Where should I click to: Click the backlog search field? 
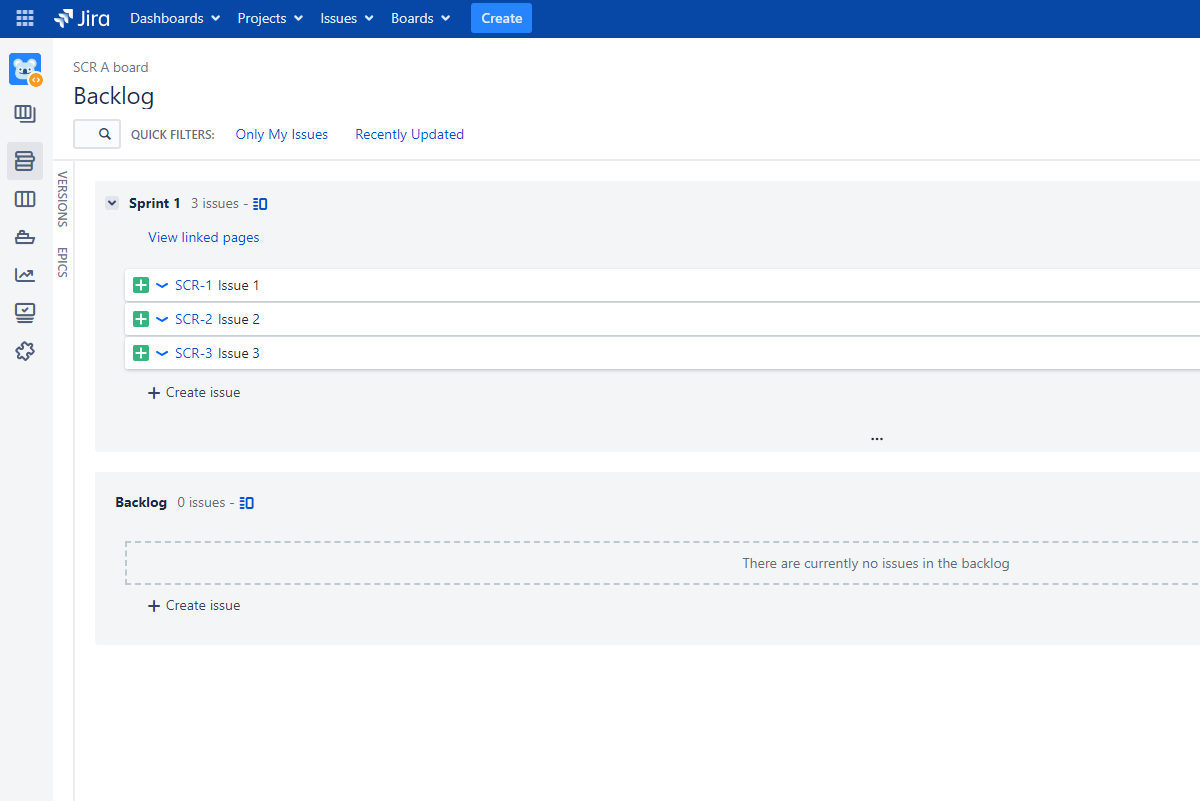(x=97, y=134)
